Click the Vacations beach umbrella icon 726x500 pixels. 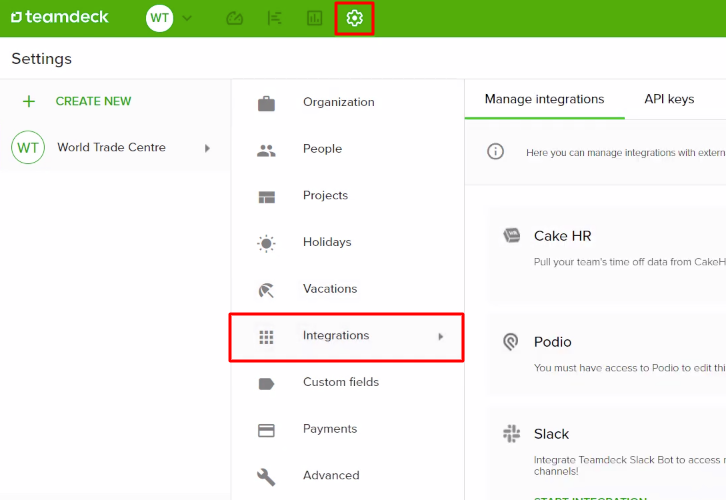point(266,290)
